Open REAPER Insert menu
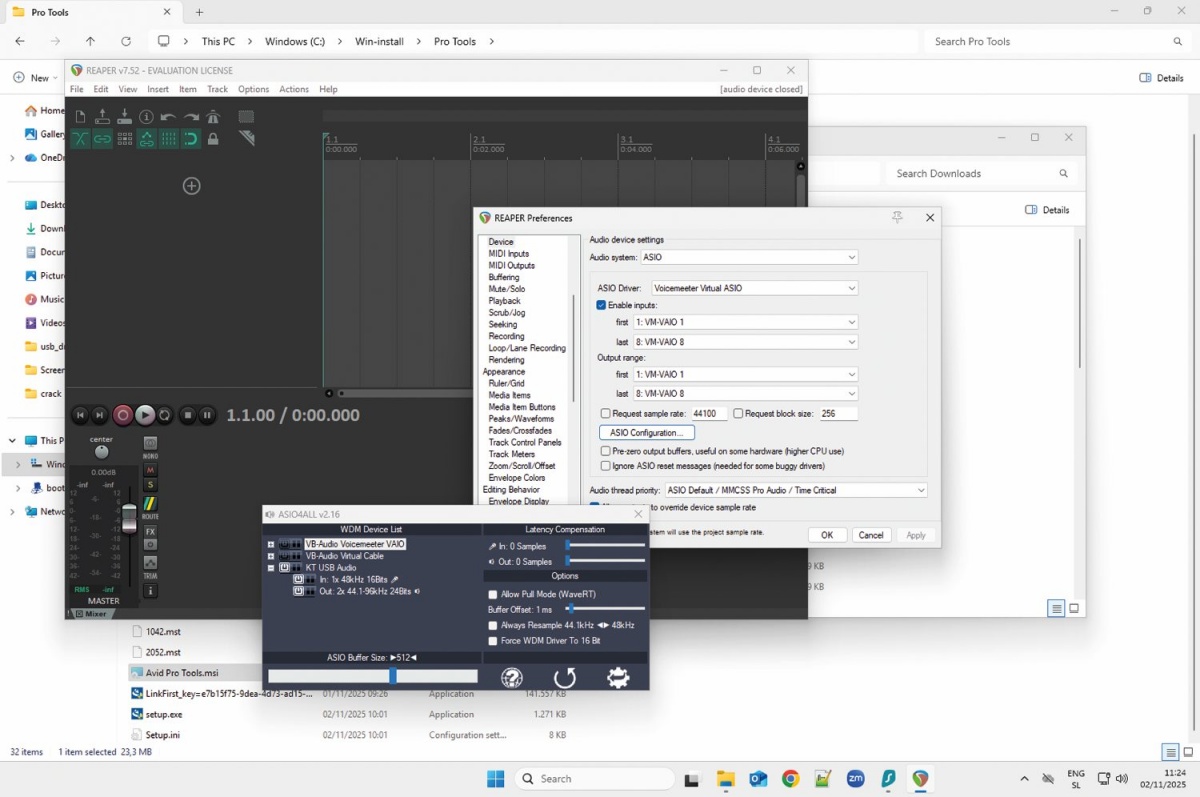This screenshot has width=1200, height=797. pos(158,89)
